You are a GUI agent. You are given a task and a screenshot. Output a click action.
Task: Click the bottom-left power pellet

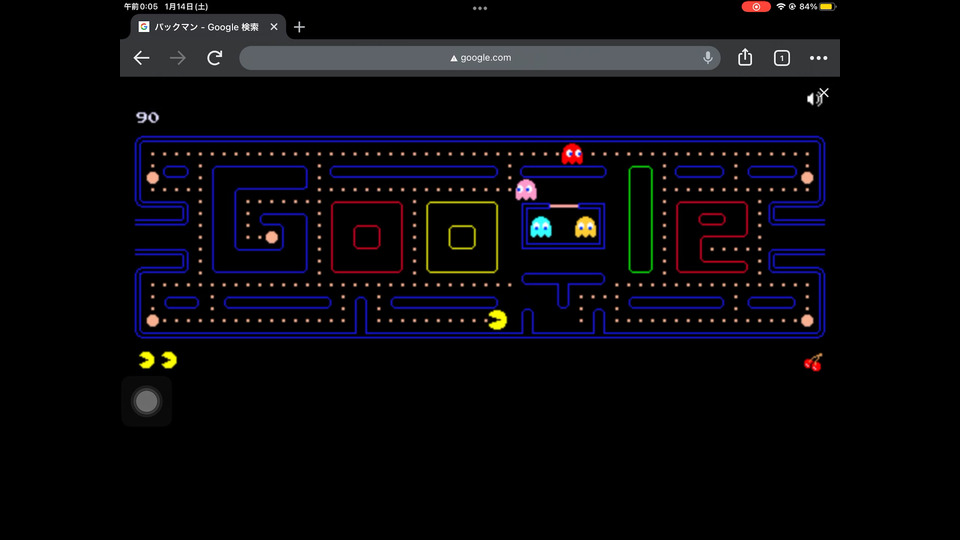152,320
